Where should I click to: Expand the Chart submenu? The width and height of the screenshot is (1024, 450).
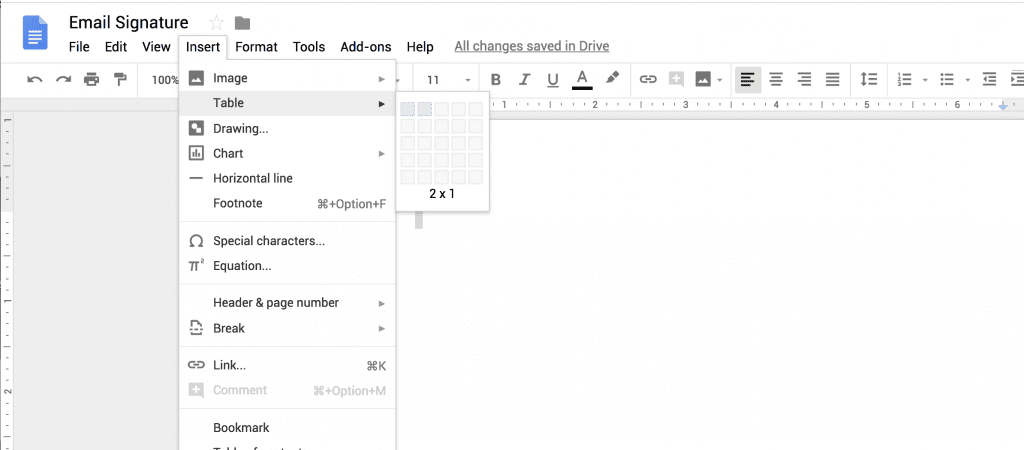click(x=287, y=153)
